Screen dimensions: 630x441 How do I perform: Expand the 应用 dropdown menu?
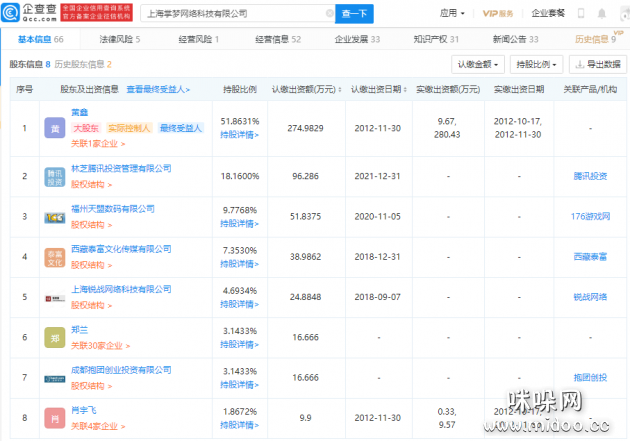[x=452, y=13]
